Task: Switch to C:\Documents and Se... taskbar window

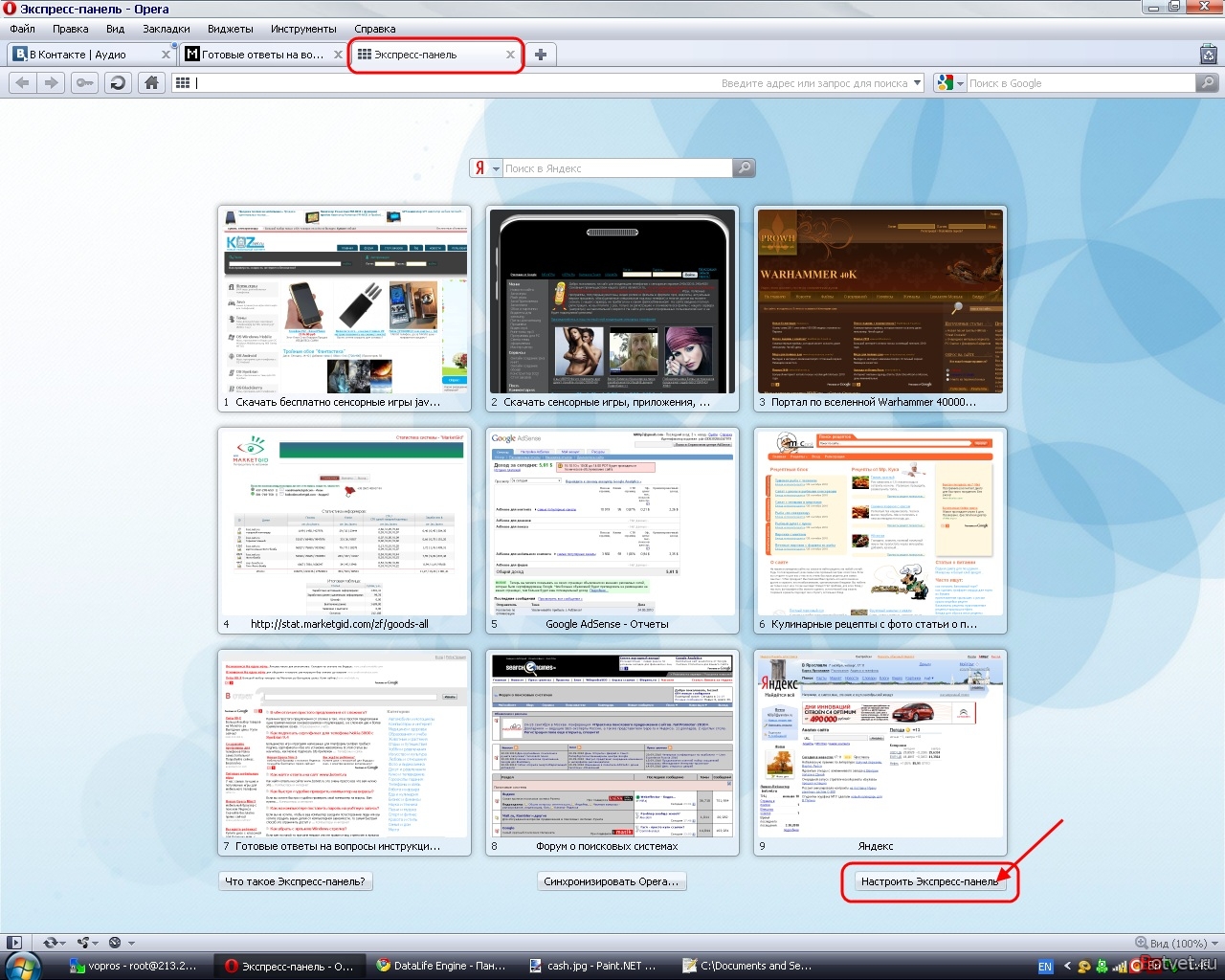Action: coord(748,967)
